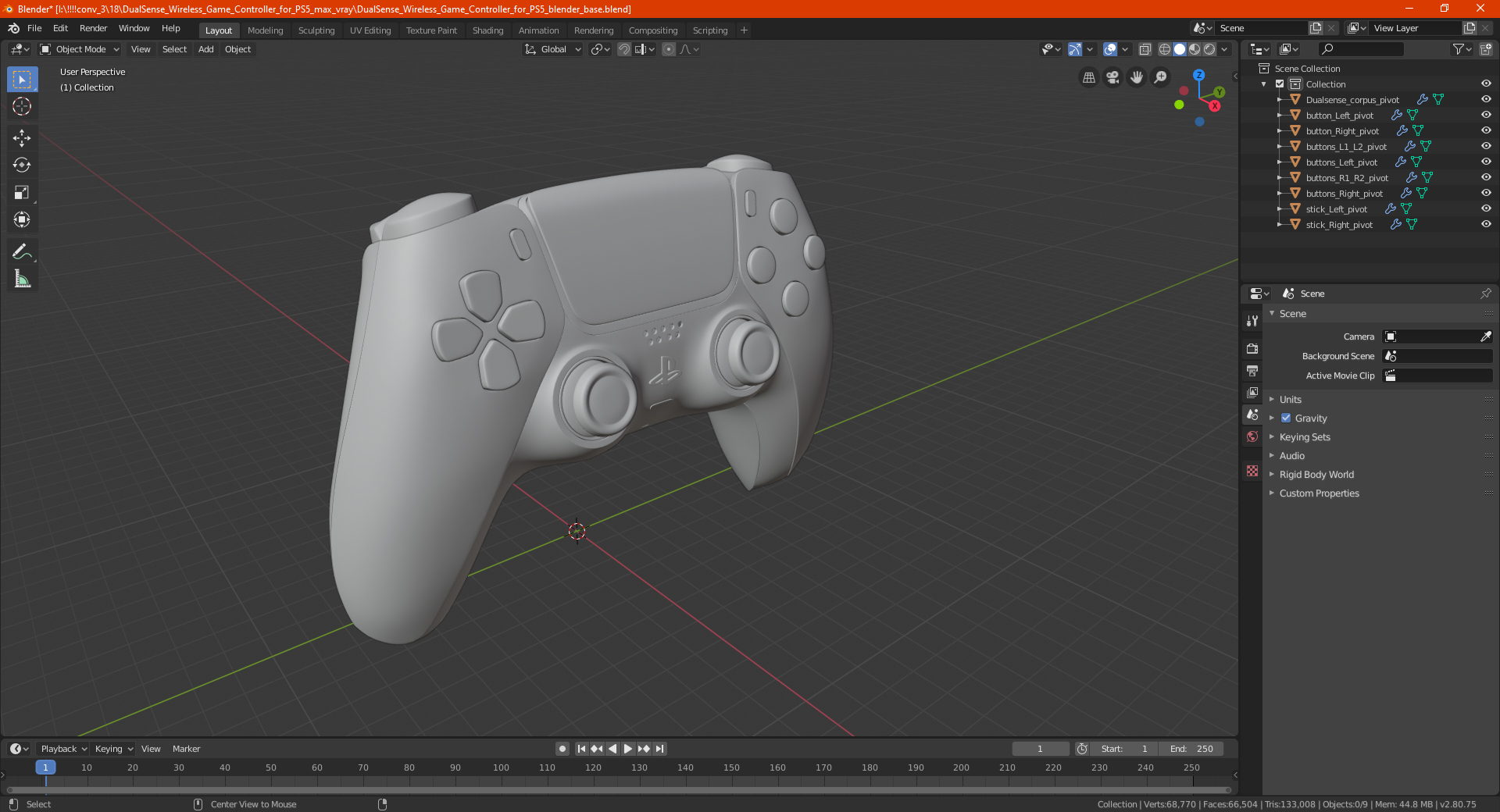Viewport: 1500px width, 812px height.
Task: Open the Tool properties tab
Action: click(x=1252, y=321)
